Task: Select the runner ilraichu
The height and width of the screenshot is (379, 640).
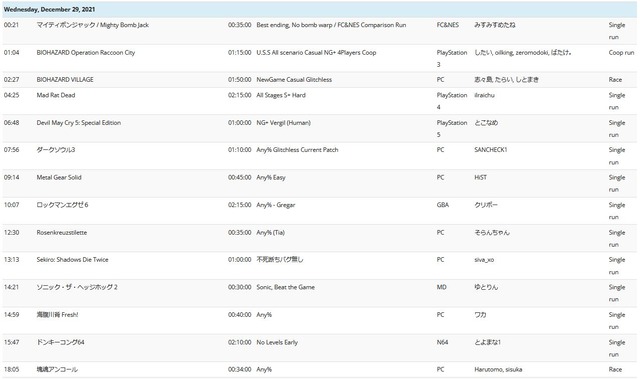Action: pos(484,95)
